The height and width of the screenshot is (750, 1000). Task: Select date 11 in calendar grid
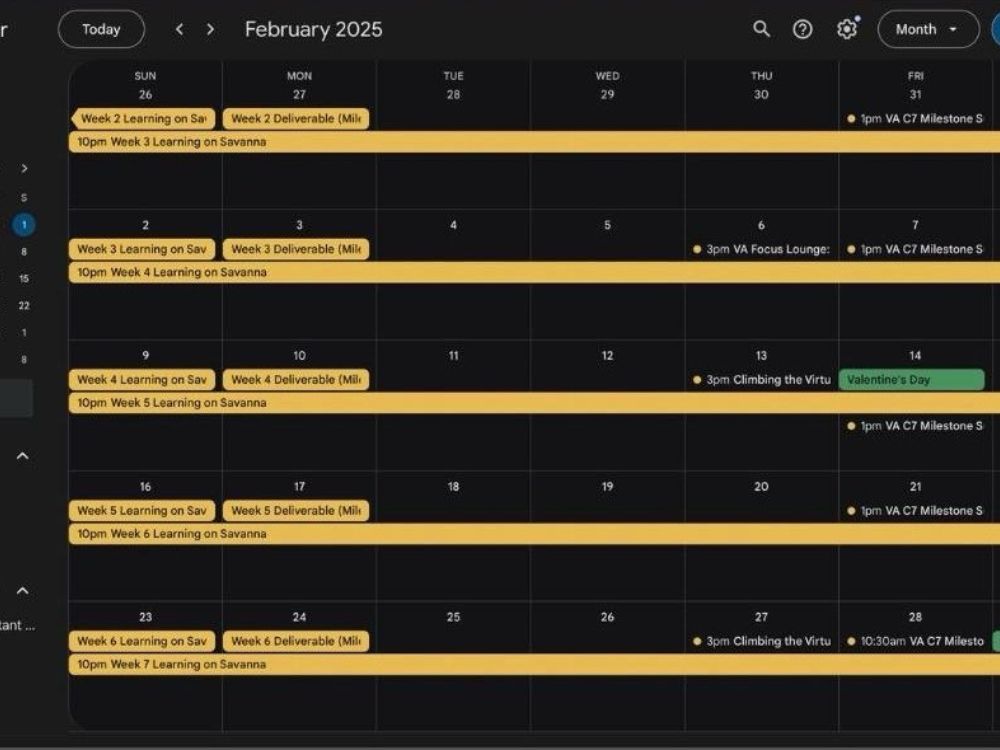tap(453, 355)
